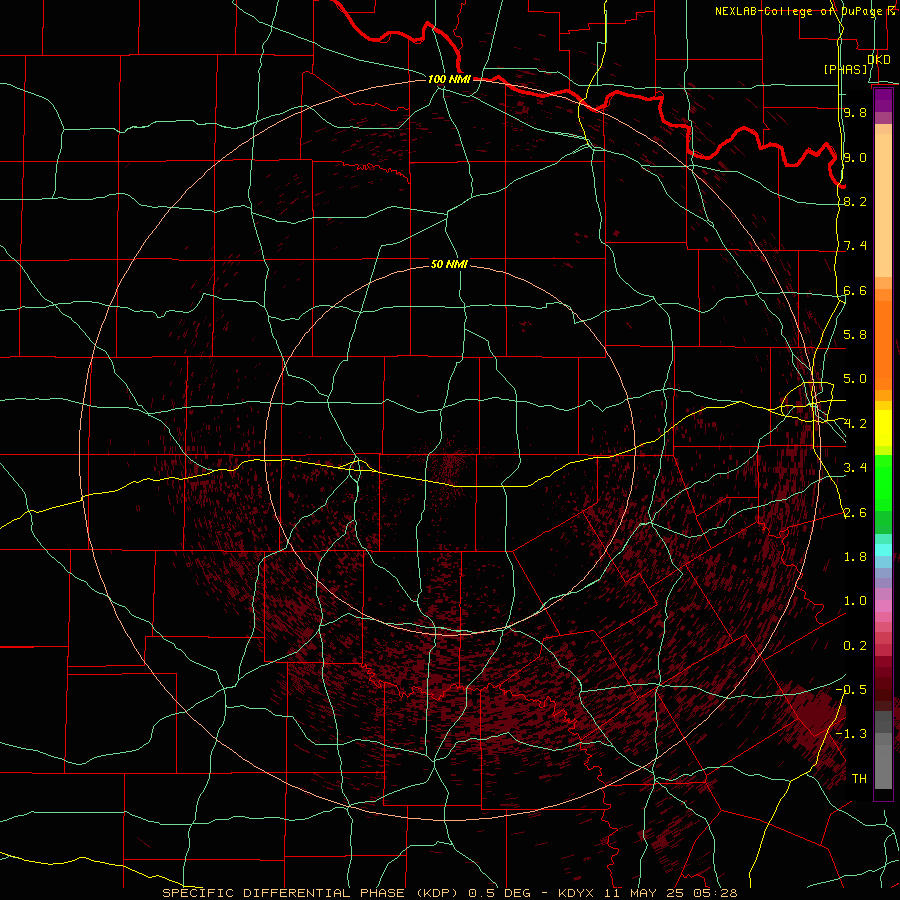Select the 2.6 value on color scale
The height and width of the screenshot is (900, 900).
[x=855, y=513]
